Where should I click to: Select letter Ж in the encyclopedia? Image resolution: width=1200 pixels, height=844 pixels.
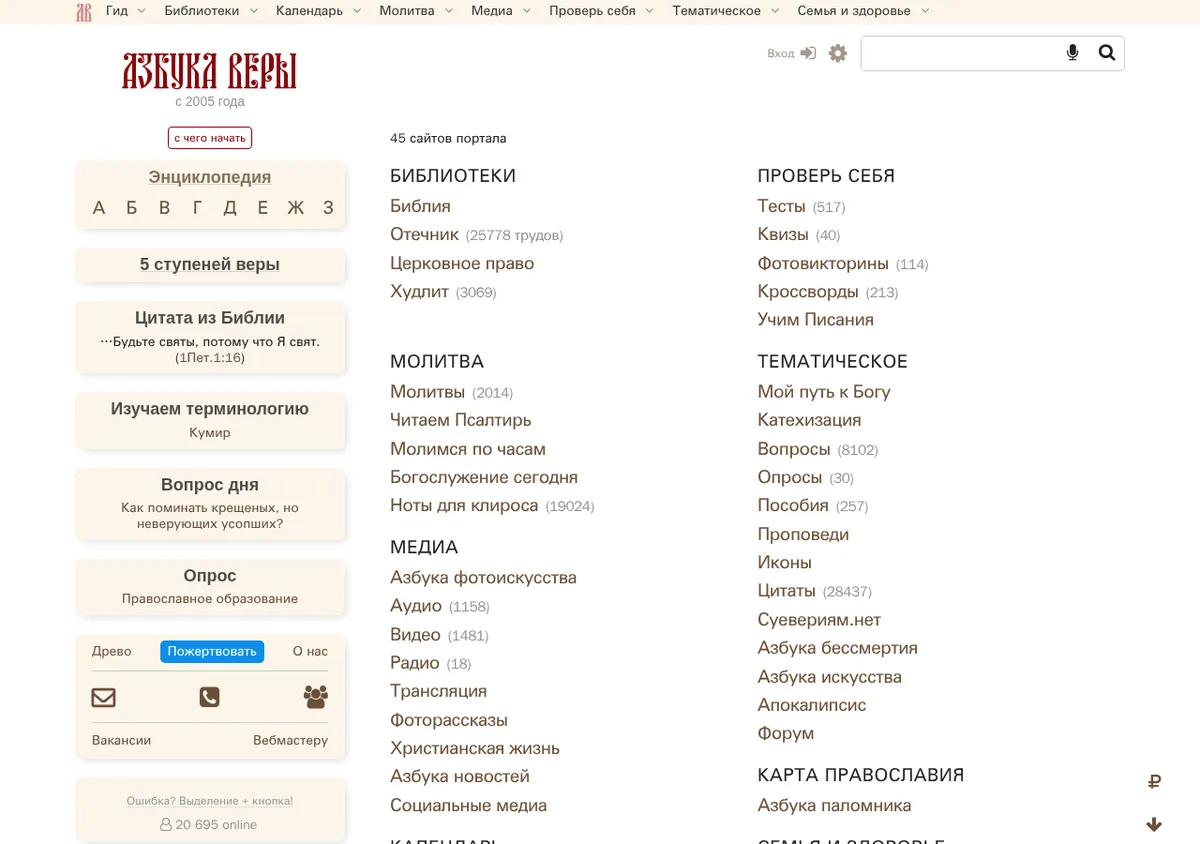pyautogui.click(x=295, y=208)
